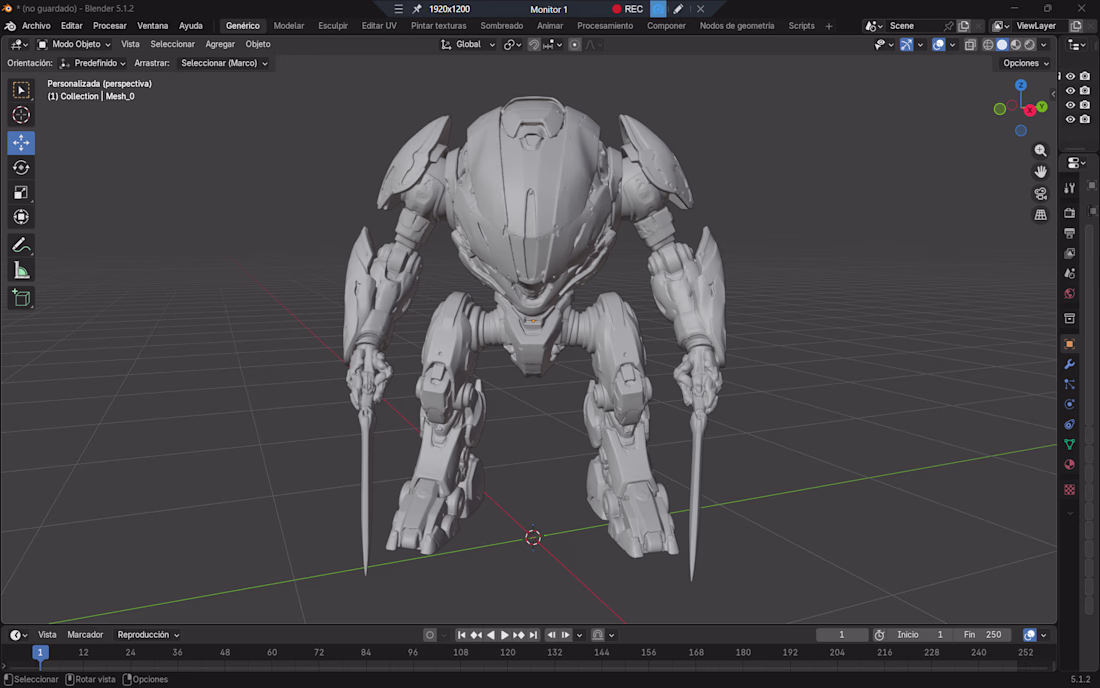Select the 3D Cursor tool

(21, 115)
